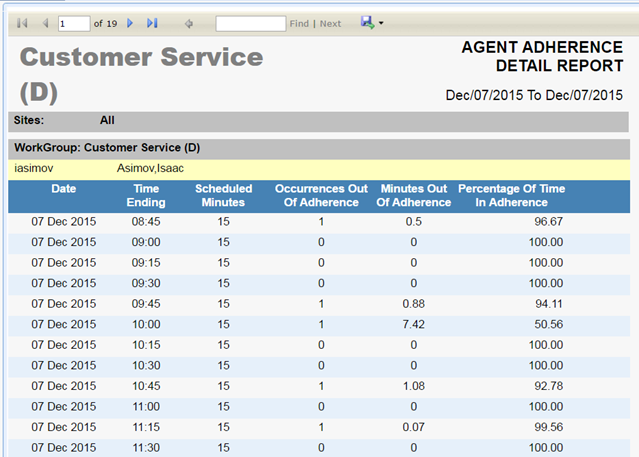Image resolution: width=639 pixels, height=457 pixels.
Task: Click the current page number field
Action: [x=73, y=23]
